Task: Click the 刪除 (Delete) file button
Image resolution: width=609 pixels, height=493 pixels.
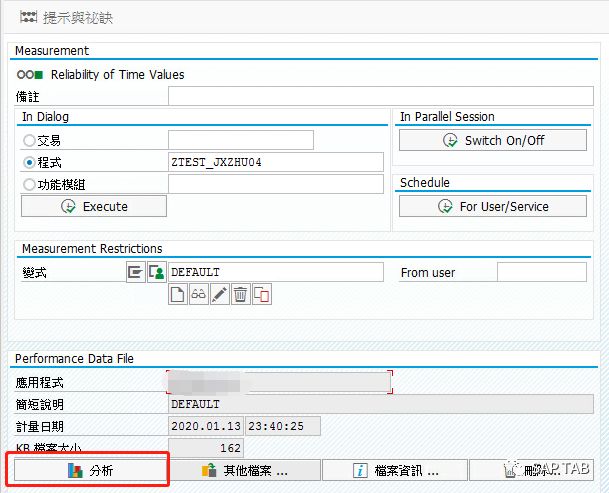Action: 531,470
